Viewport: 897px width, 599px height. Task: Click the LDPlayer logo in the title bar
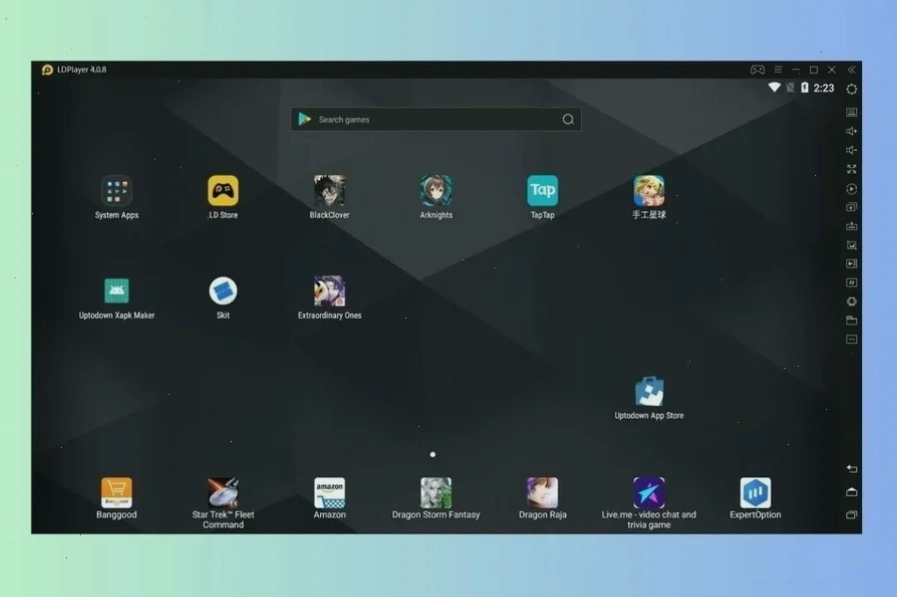[47, 70]
